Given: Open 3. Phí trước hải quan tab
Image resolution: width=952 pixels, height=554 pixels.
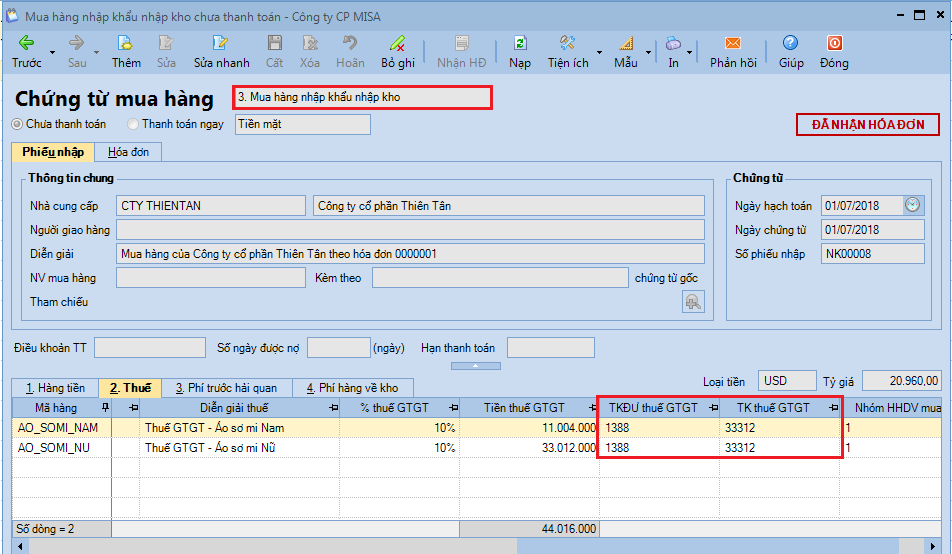Looking at the screenshot, I should click(x=226, y=388).
